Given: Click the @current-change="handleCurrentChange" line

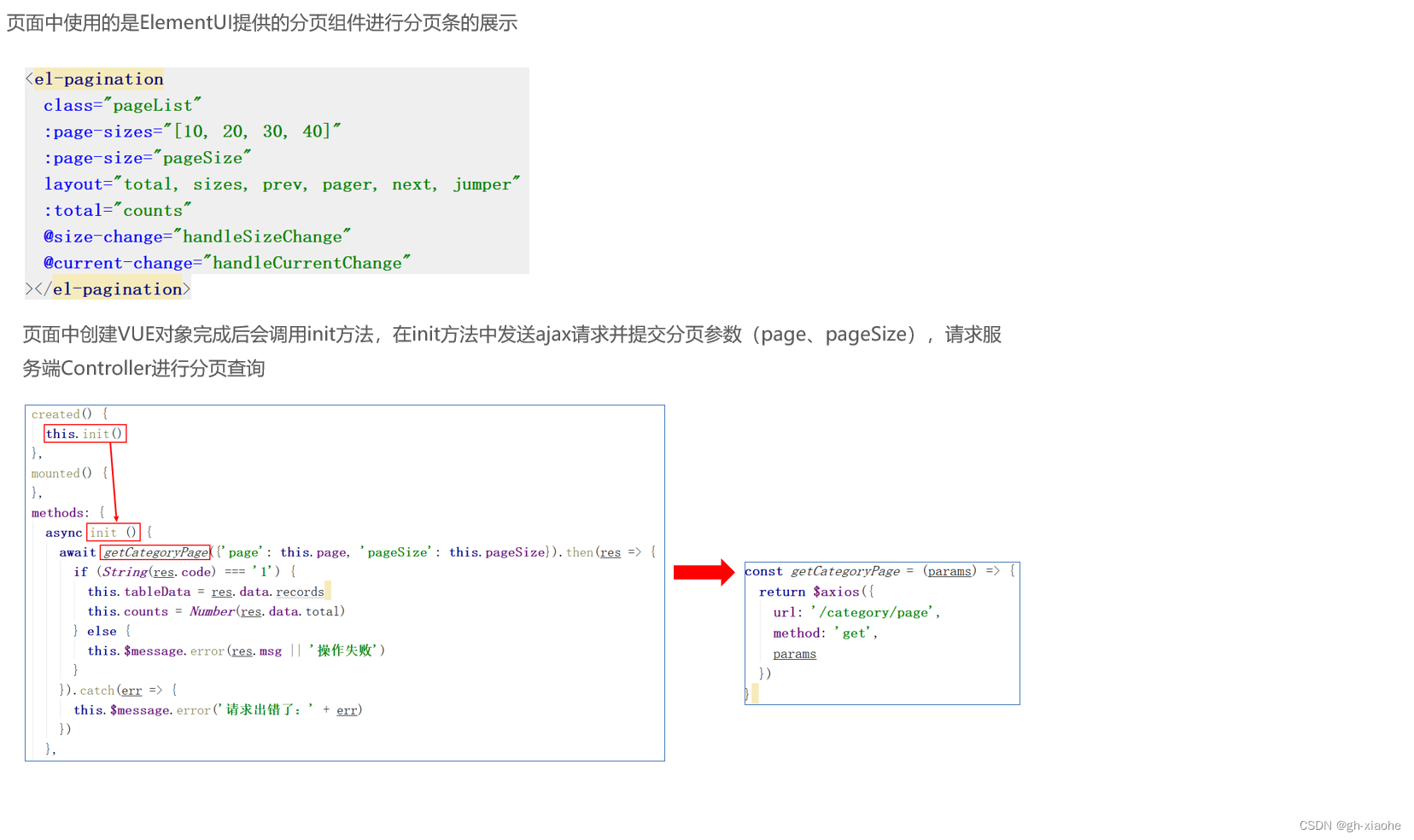Looking at the screenshot, I should 227,263.
